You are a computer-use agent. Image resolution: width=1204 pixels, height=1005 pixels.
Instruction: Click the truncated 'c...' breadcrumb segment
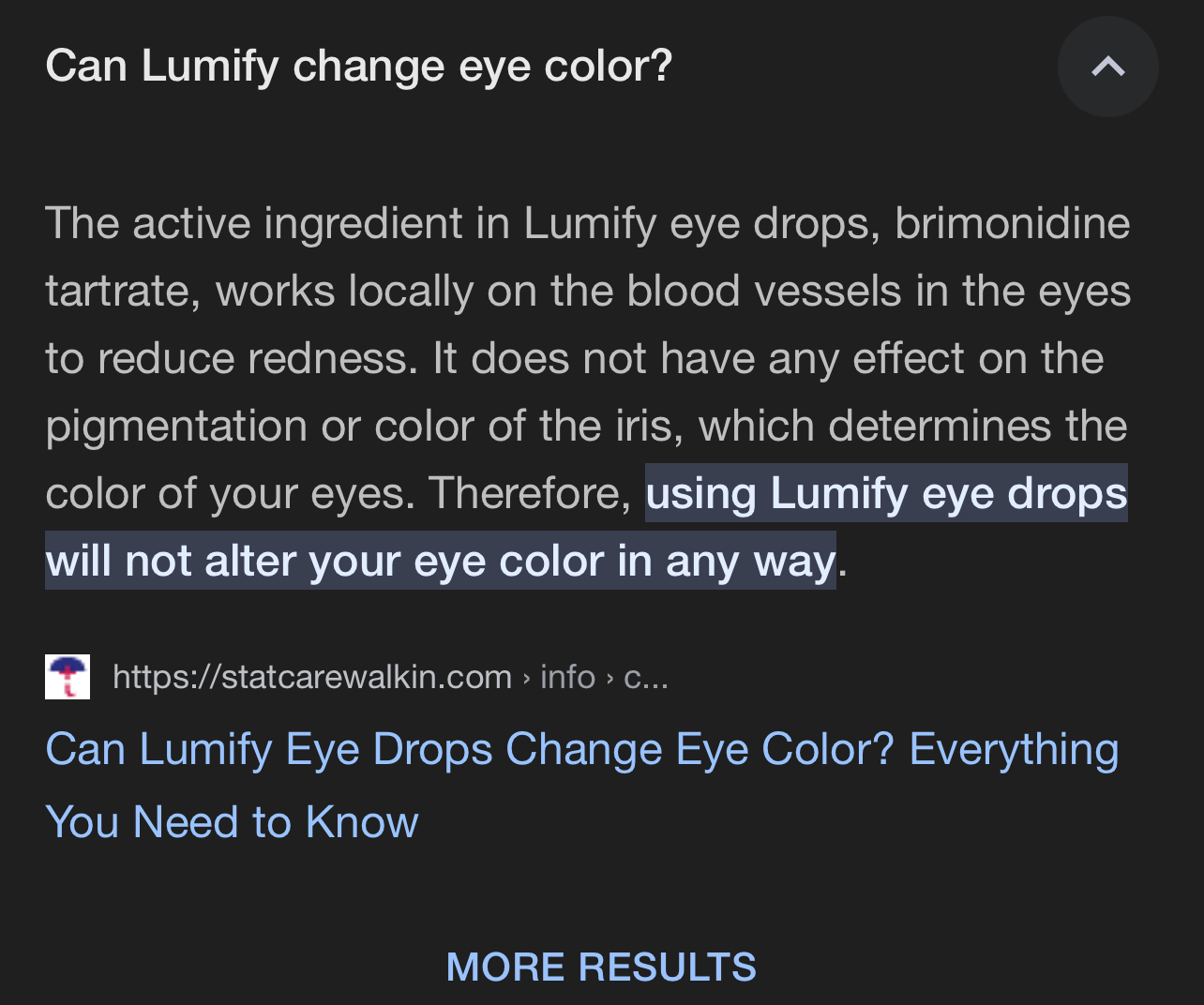click(646, 677)
